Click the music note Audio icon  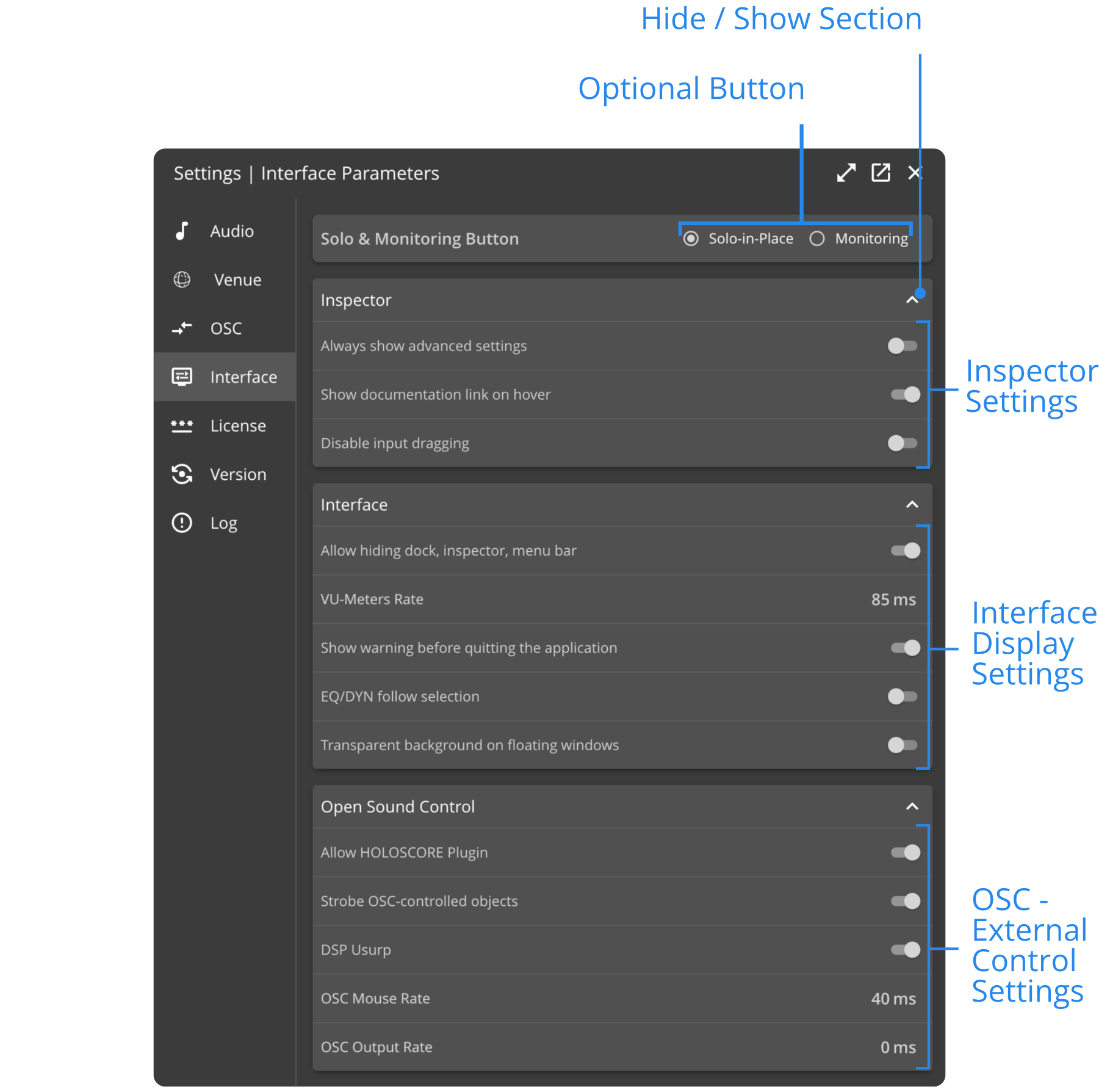pos(182,231)
